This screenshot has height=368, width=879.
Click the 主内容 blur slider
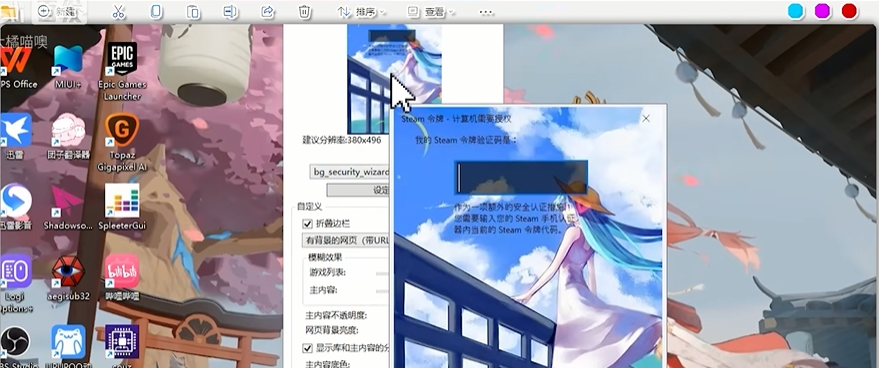(x=383, y=291)
